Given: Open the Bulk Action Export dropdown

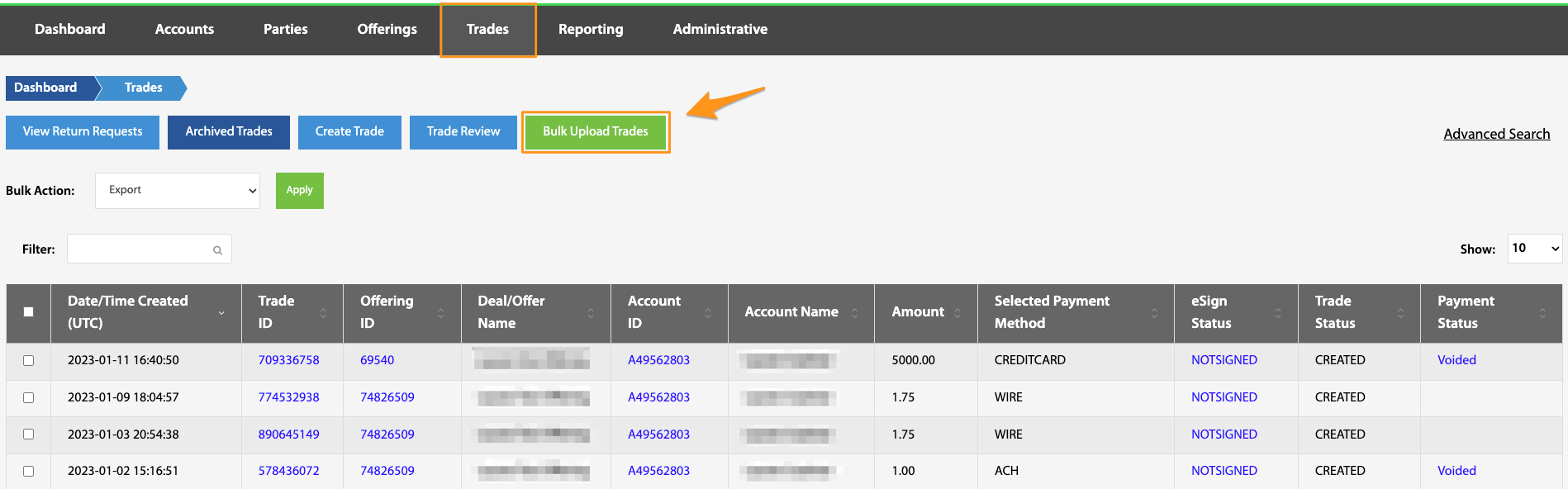Looking at the screenshot, I should click(178, 191).
